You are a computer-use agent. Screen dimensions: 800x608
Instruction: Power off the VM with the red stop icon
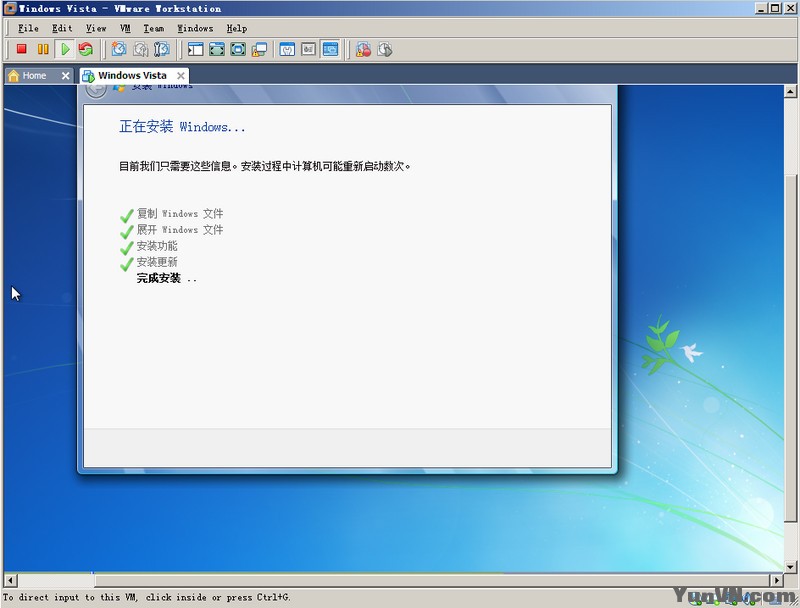(21, 49)
